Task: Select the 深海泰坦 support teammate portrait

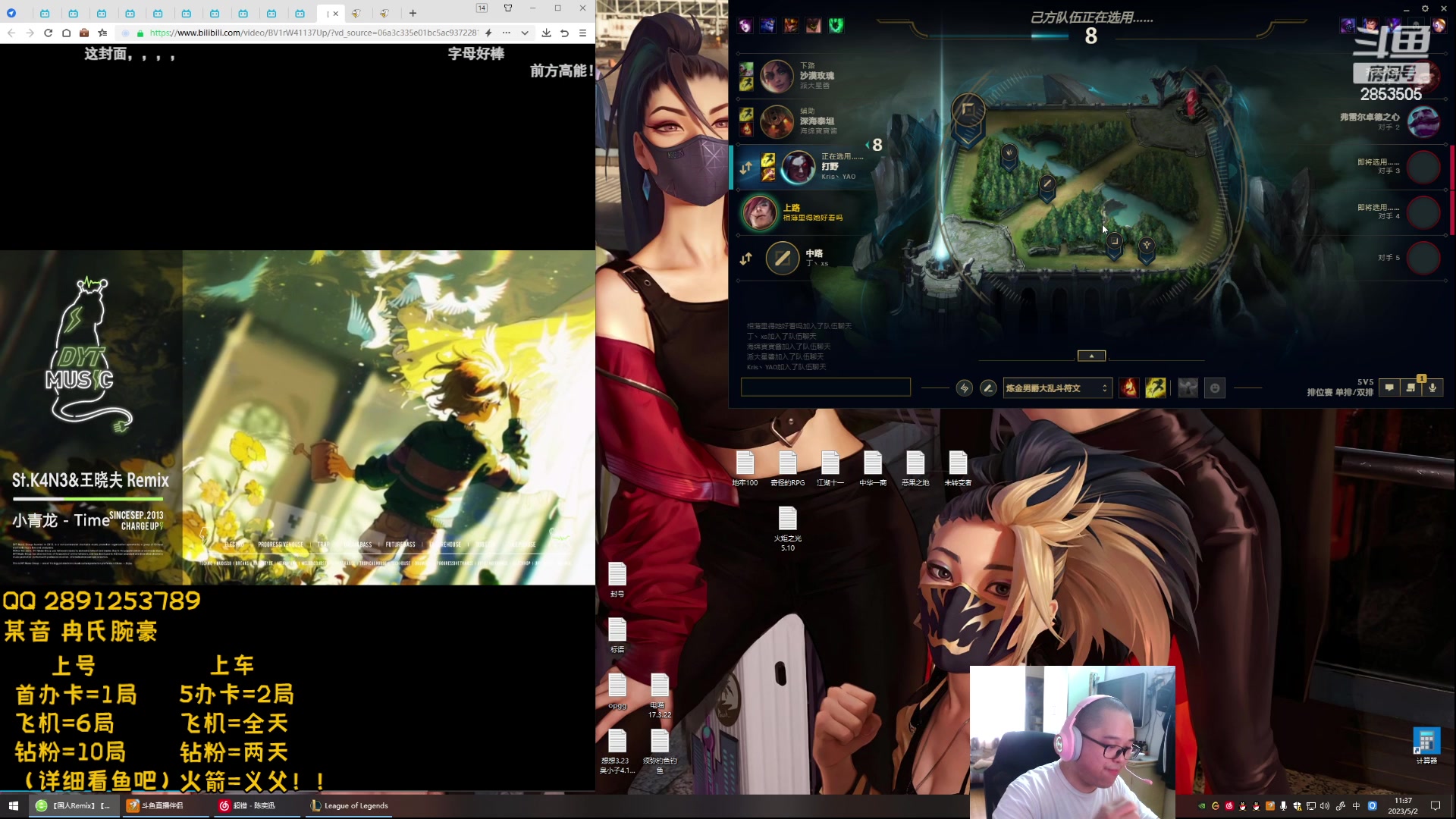Action: click(x=777, y=122)
